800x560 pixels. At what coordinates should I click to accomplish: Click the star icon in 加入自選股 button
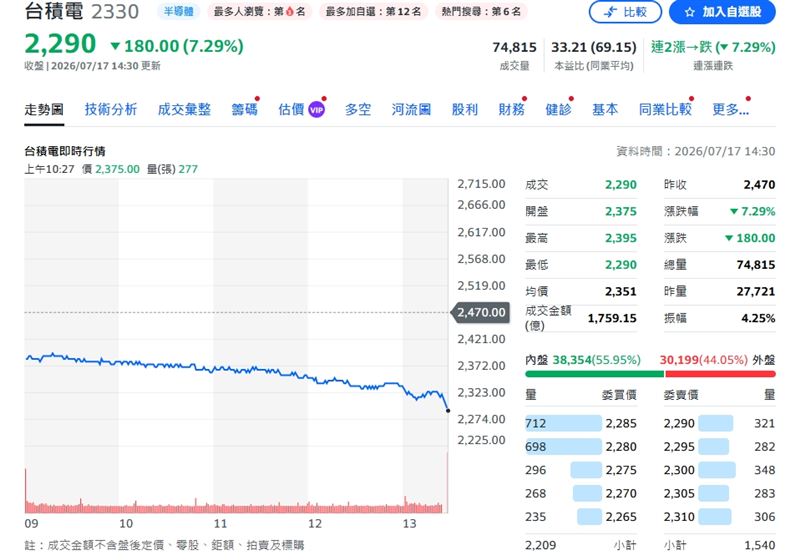(x=690, y=12)
